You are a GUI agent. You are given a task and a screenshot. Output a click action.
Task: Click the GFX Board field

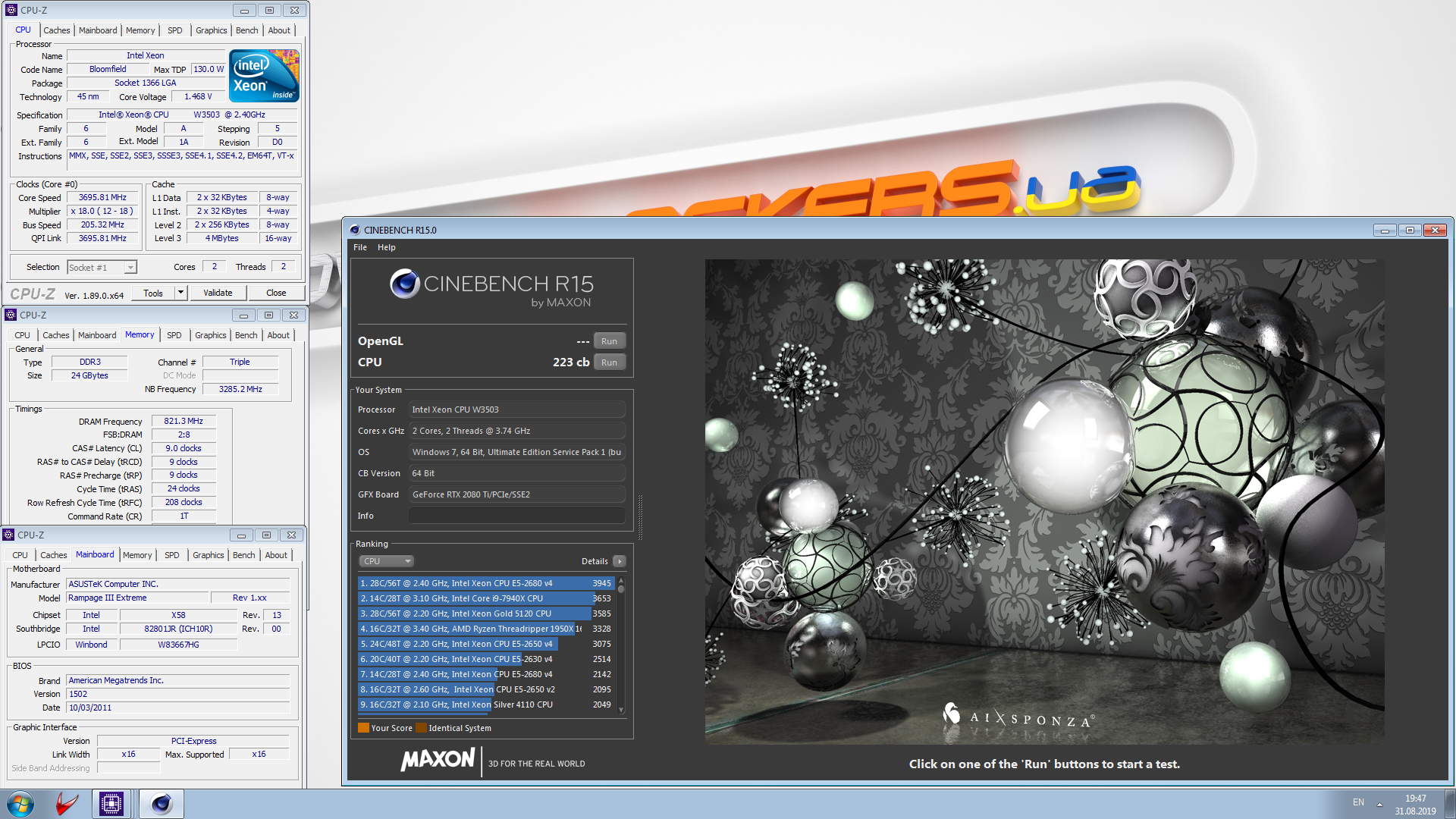point(517,494)
